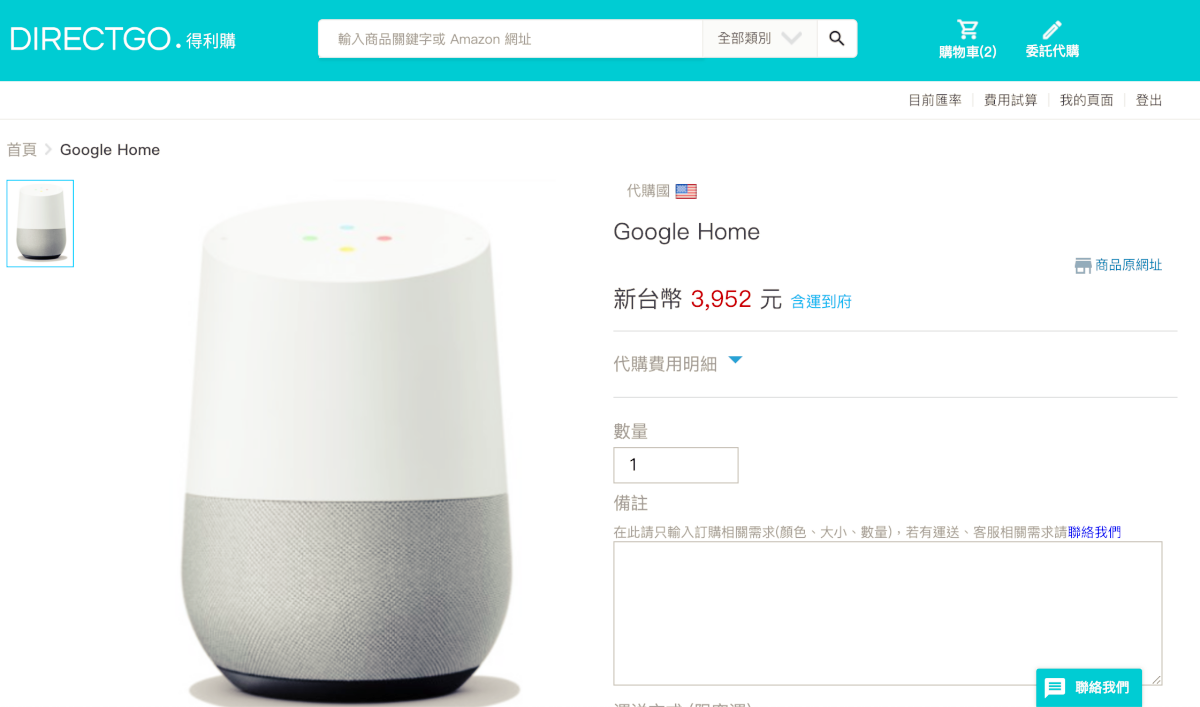Open 目前匯率 in the top menu
Viewport: 1200px width, 707px height.
935,100
